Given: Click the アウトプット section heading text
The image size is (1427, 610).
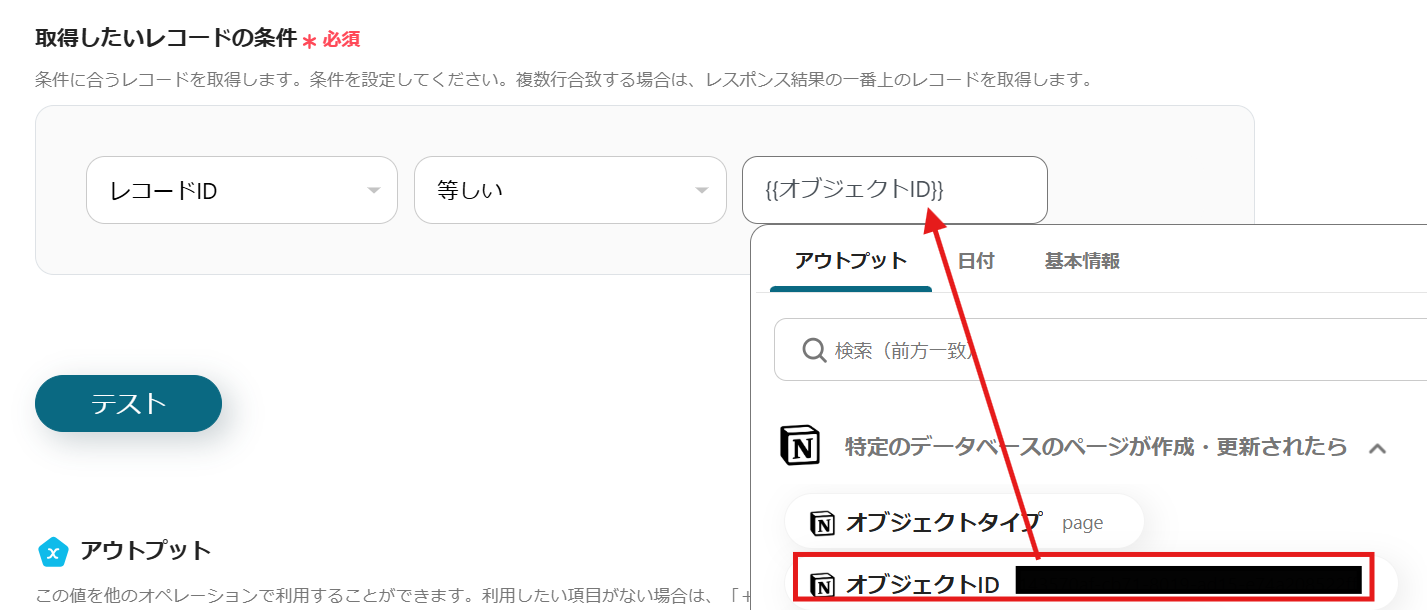Looking at the screenshot, I should pyautogui.click(x=146, y=551).
